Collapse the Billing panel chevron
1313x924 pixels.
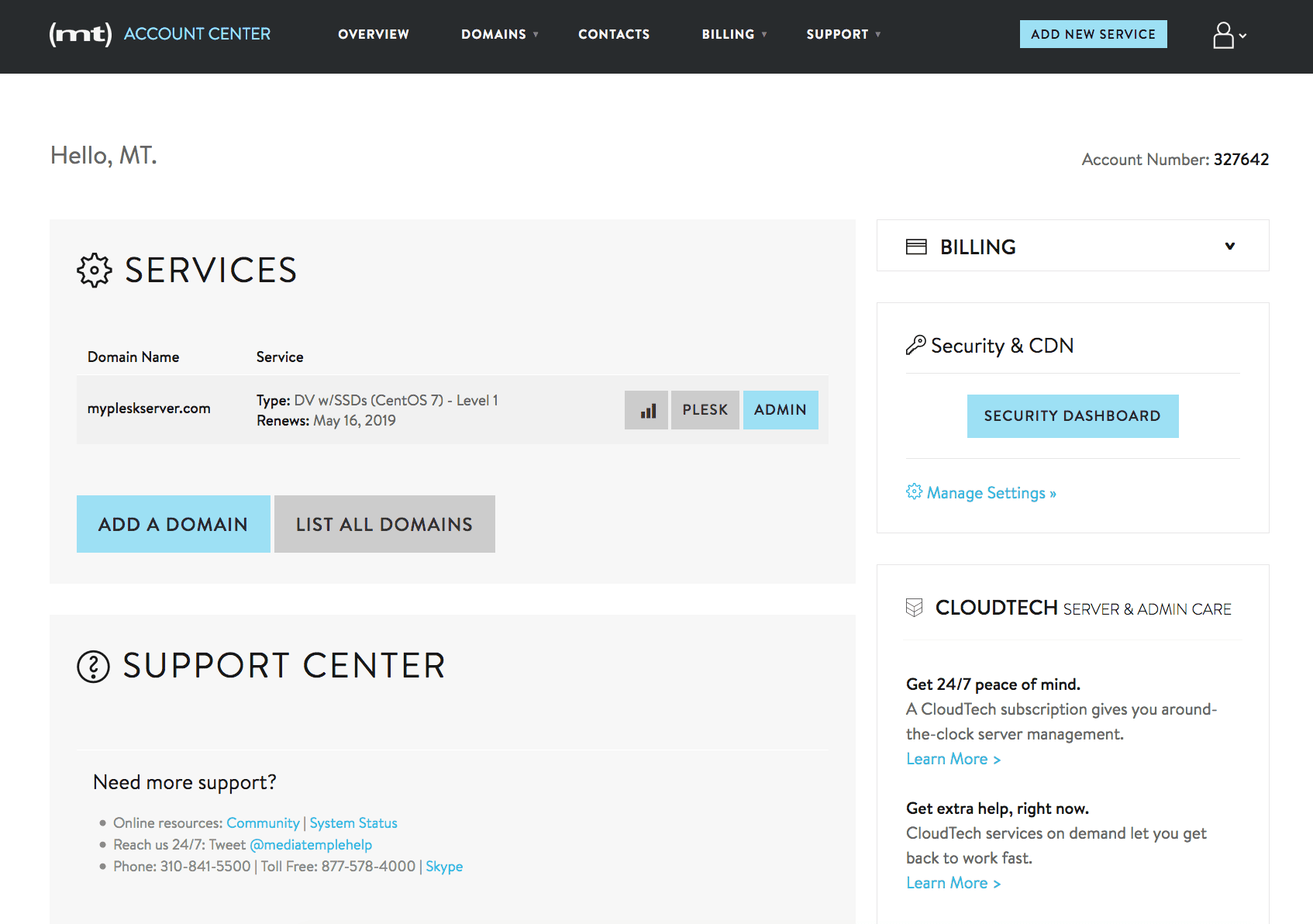click(x=1230, y=246)
